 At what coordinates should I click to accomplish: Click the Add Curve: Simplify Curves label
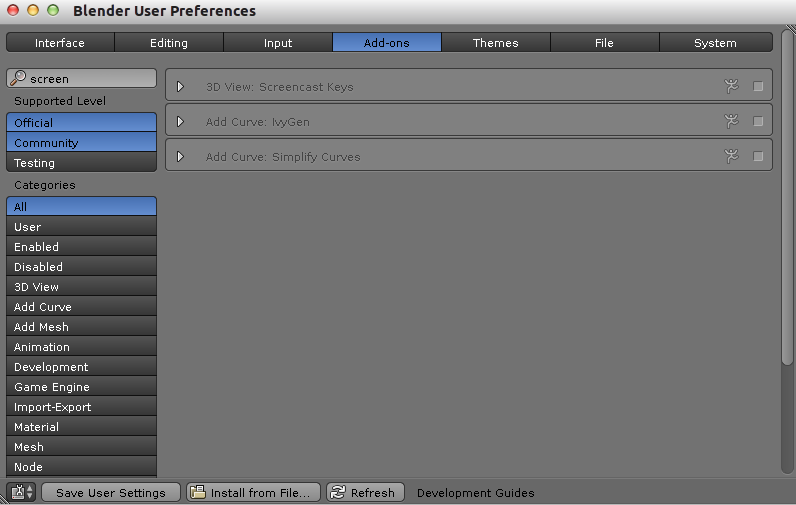coord(283,157)
